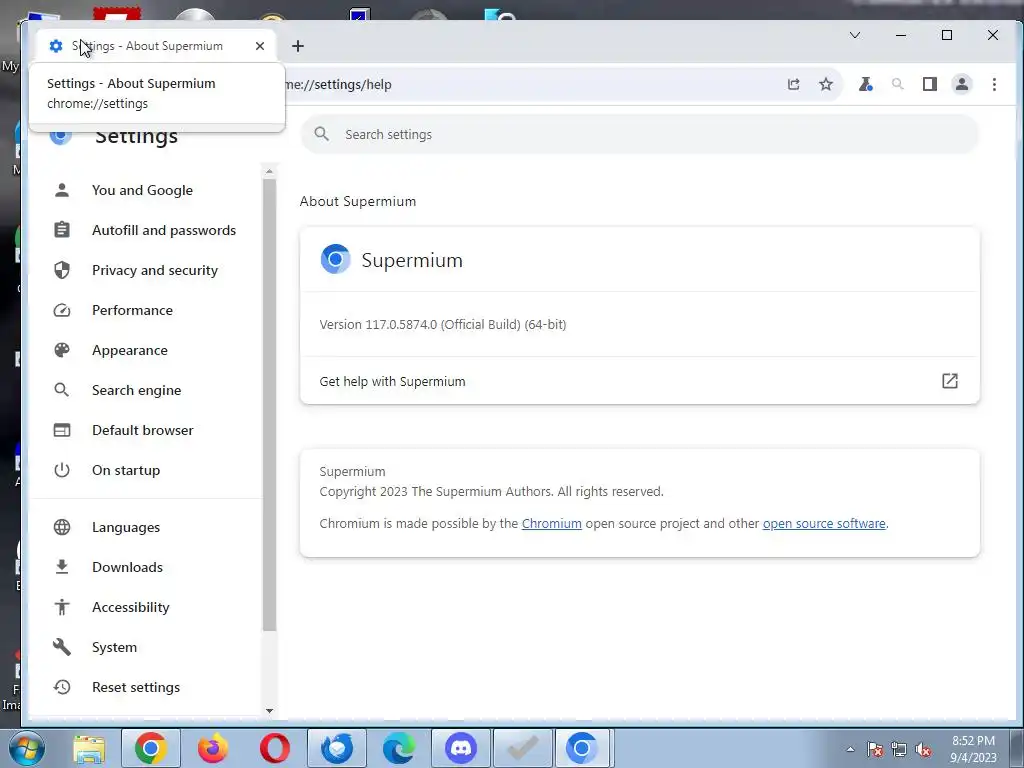This screenshot has width=1024, height=768.
Task: Click the Search engine magnifier icon
Action: [62, 390]
